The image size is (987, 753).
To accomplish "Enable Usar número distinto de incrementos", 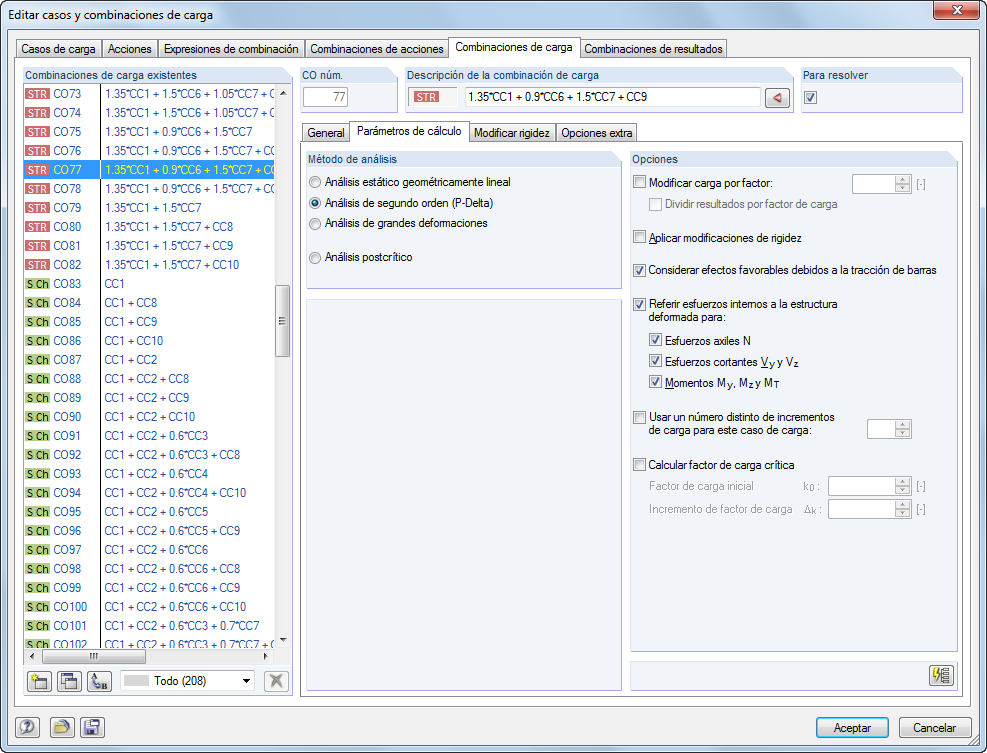I will [x=640, y=417].
